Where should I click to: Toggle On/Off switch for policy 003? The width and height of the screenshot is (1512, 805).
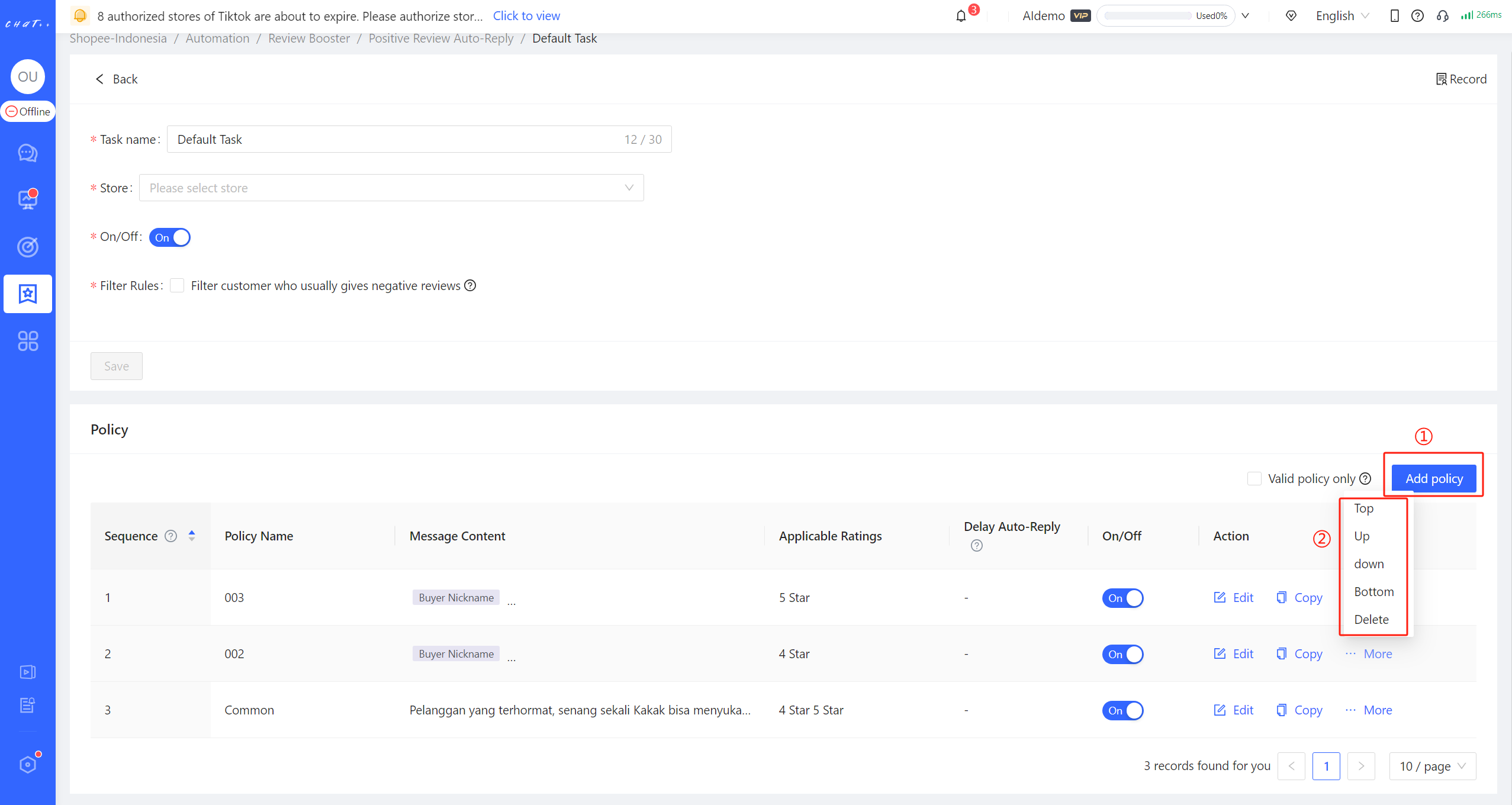1122,598
